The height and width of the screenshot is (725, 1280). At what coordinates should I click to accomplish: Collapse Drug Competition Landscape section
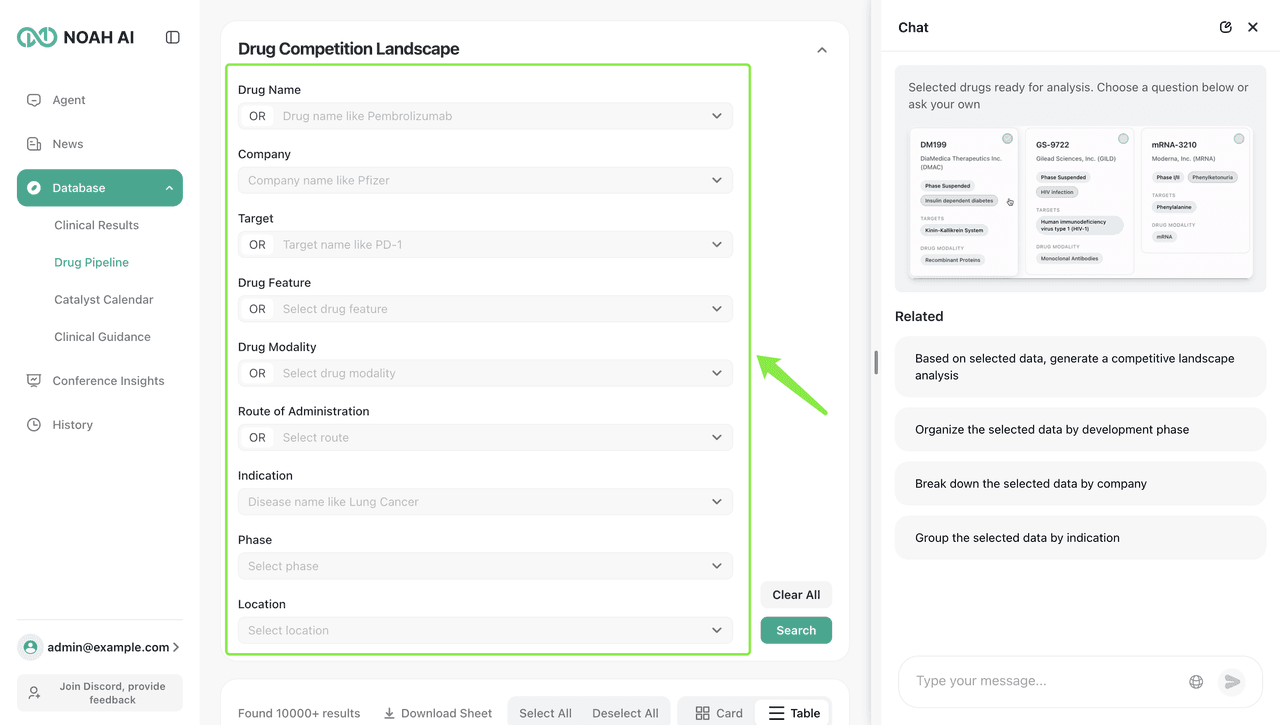click(x=821, y=49)
